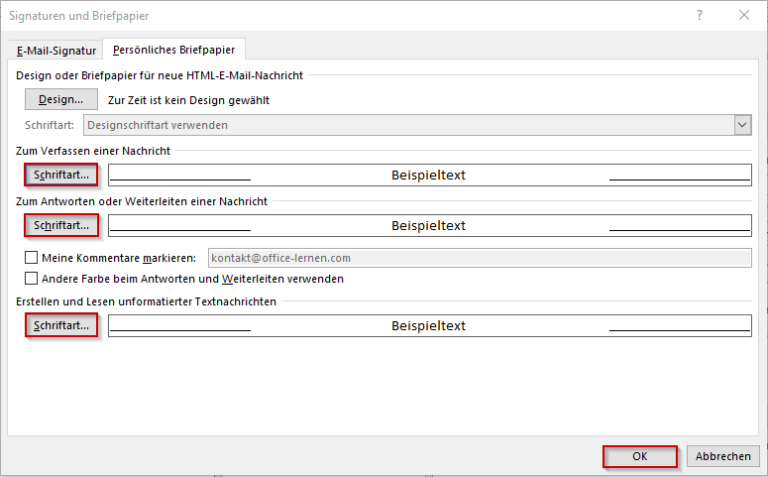Toggle Andere Farbe beim Antworten checkbox
Image resolution: width=768 pixels, height=477 pixels.
pos(31,279)
